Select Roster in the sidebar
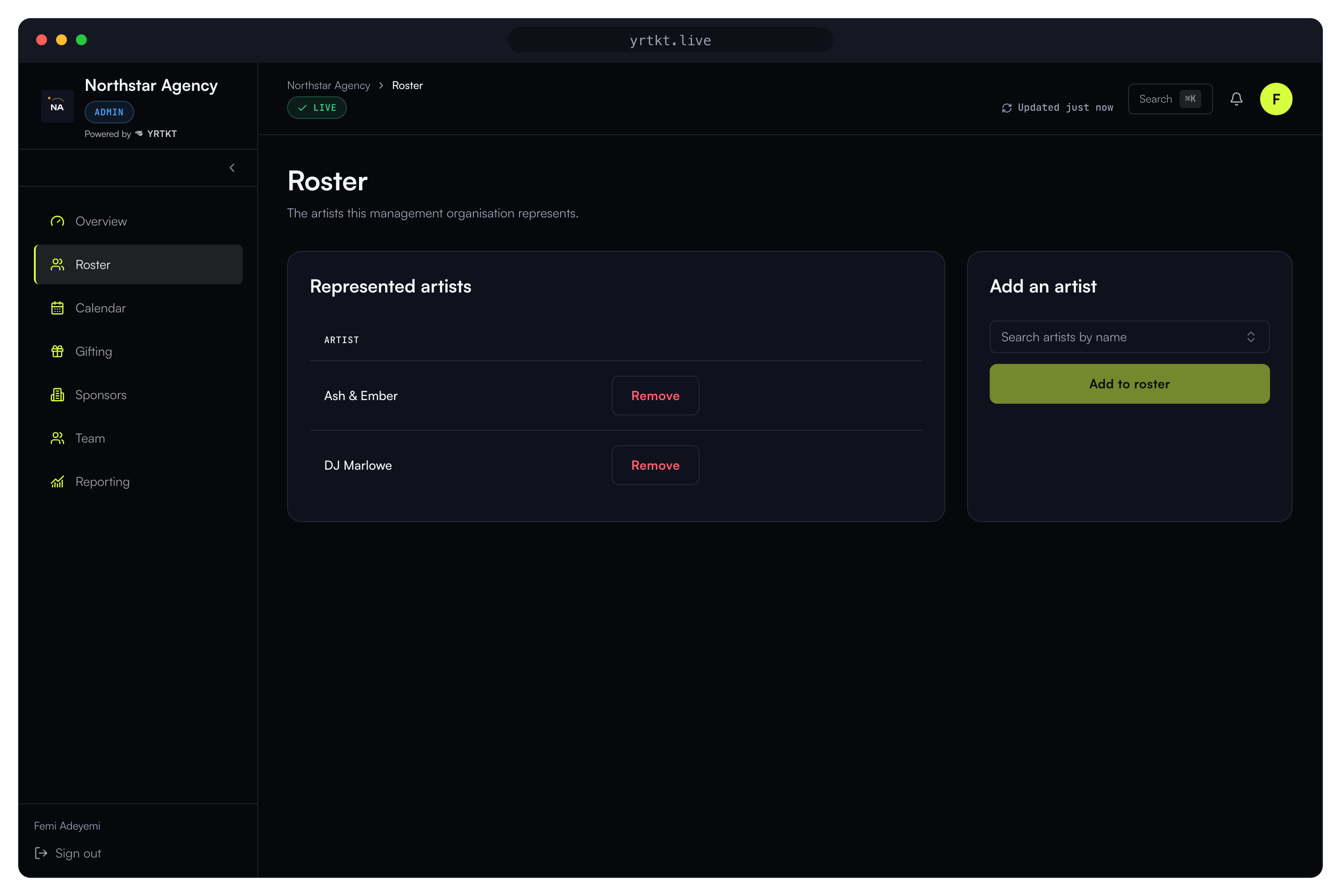 [138, 264]
